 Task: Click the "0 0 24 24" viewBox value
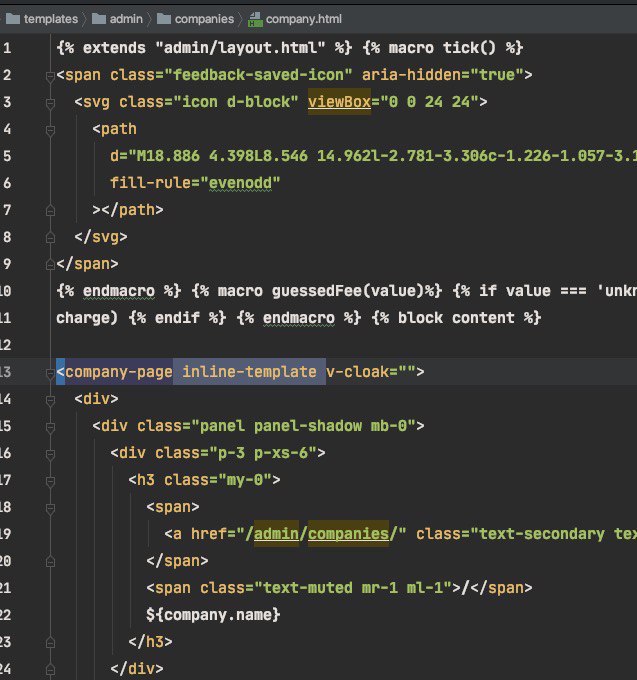(429, 102)
